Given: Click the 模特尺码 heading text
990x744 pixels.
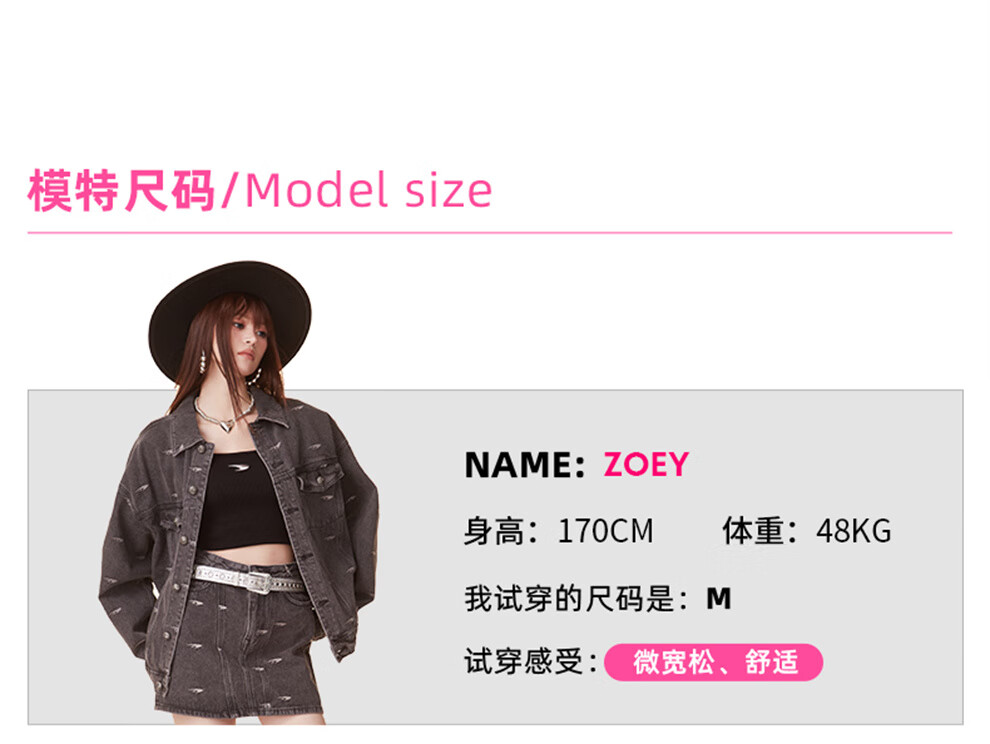Looking at the screenshot, I should pos(121,190).
